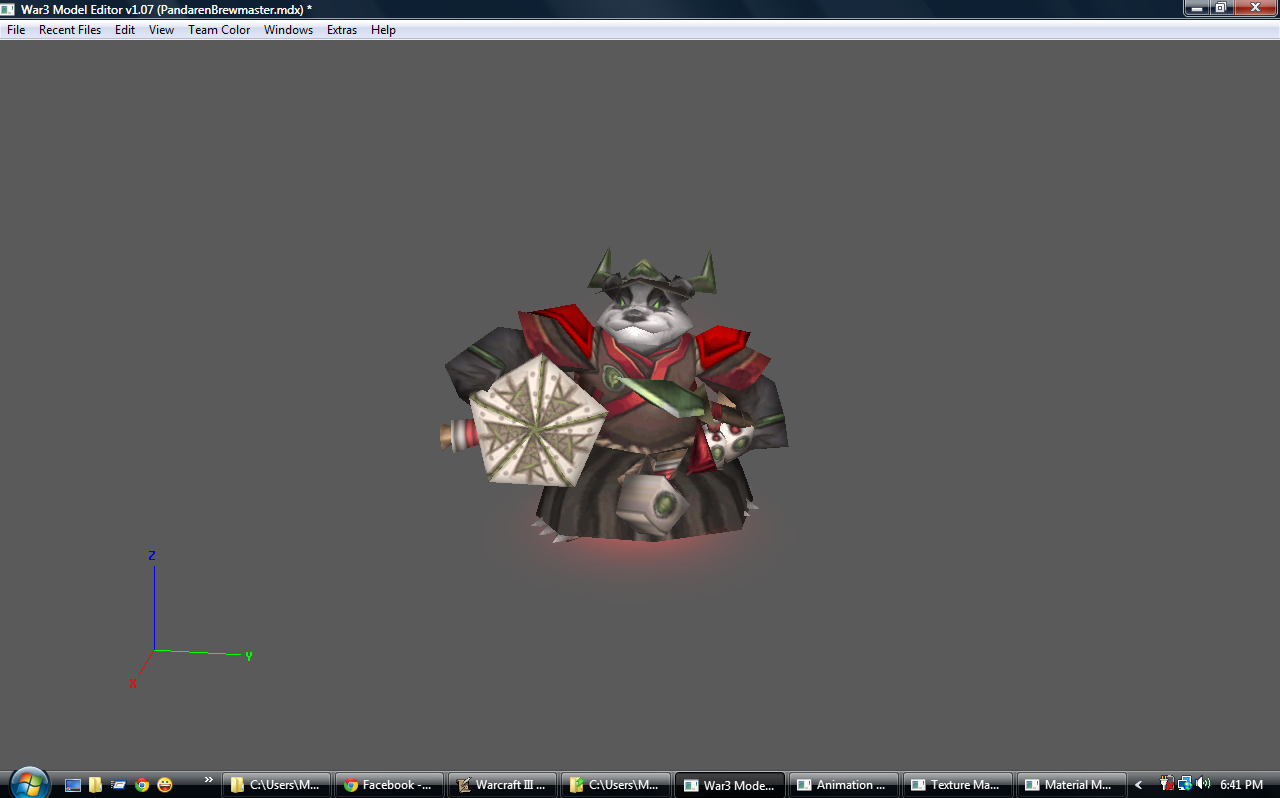
Task: Click the yellow smiley quick launch icon
Action: 165,785
